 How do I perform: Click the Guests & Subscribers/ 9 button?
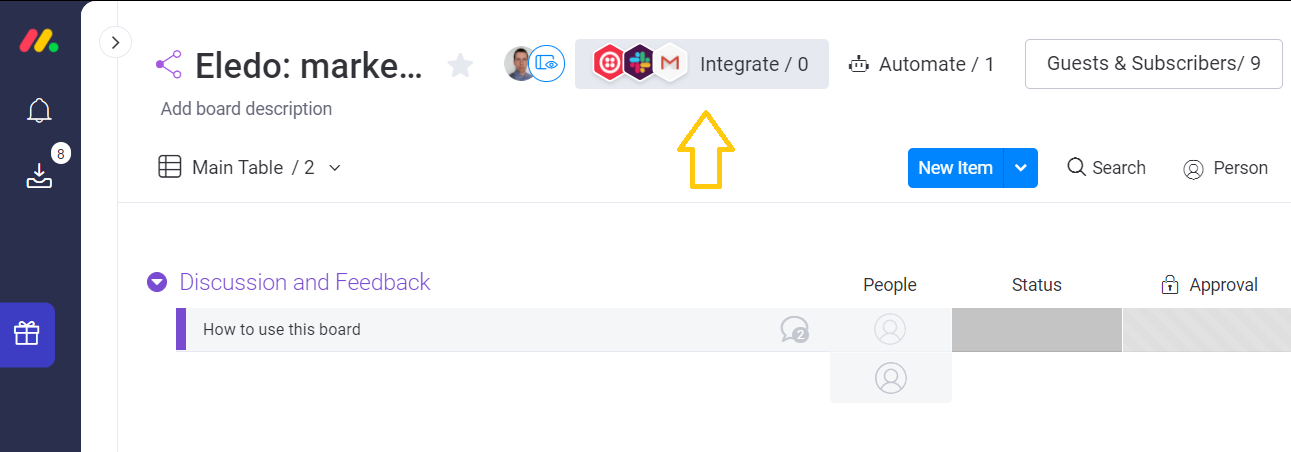click(x=1154, y=64)
